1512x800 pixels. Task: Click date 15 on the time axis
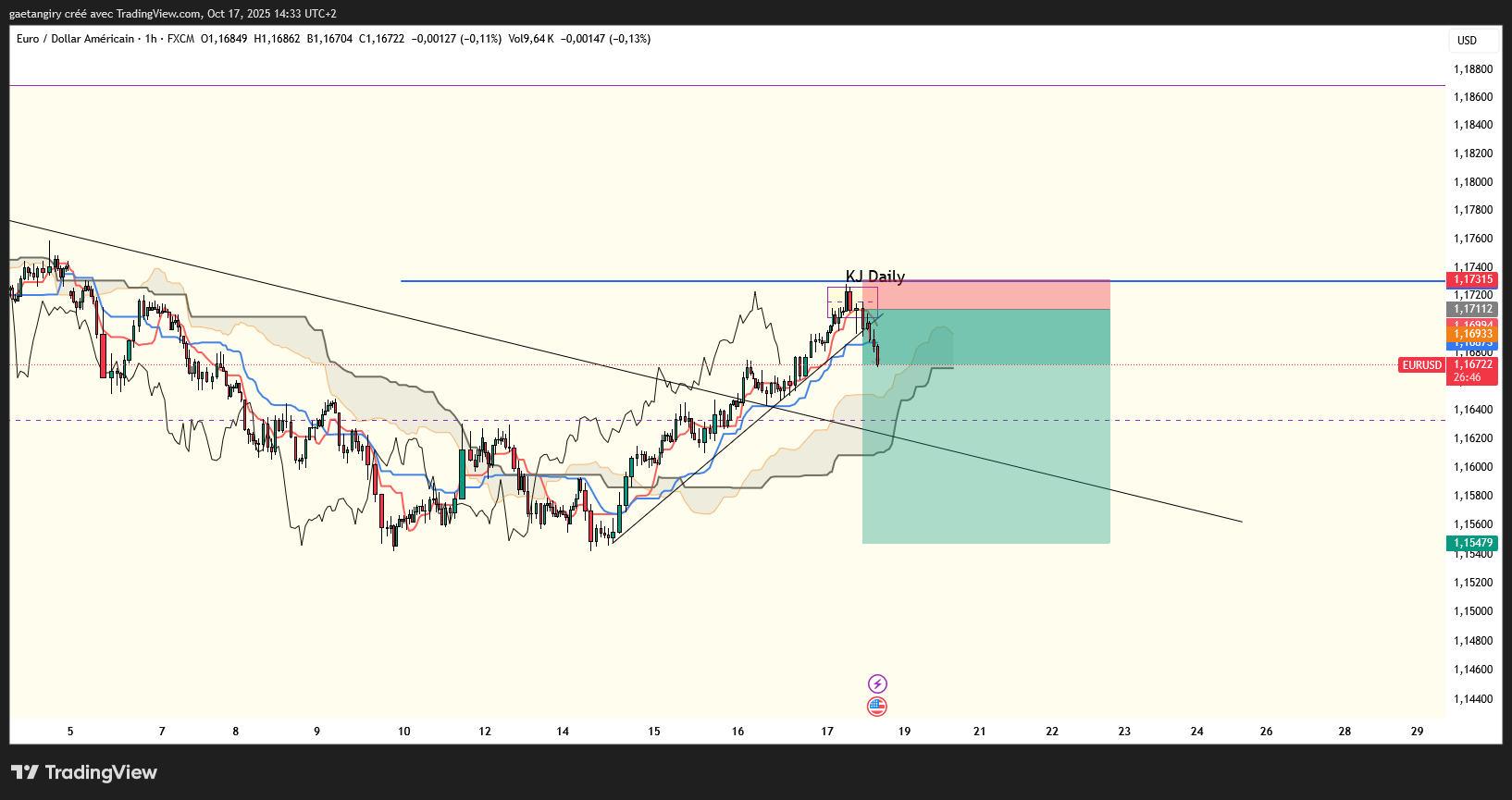[x=654, y=732]
